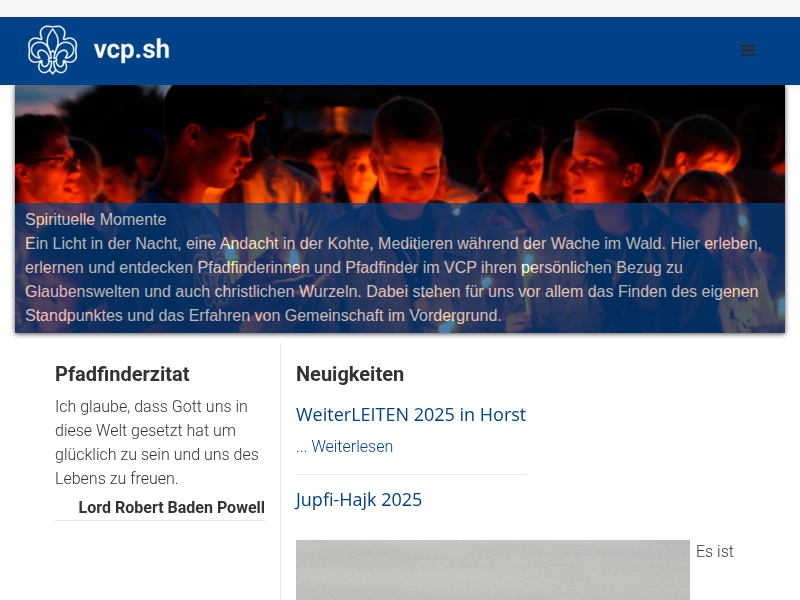Select the Lord Robert Baden Powell attribution
This screenshot has width=800, height=600.
coord(171,507)
